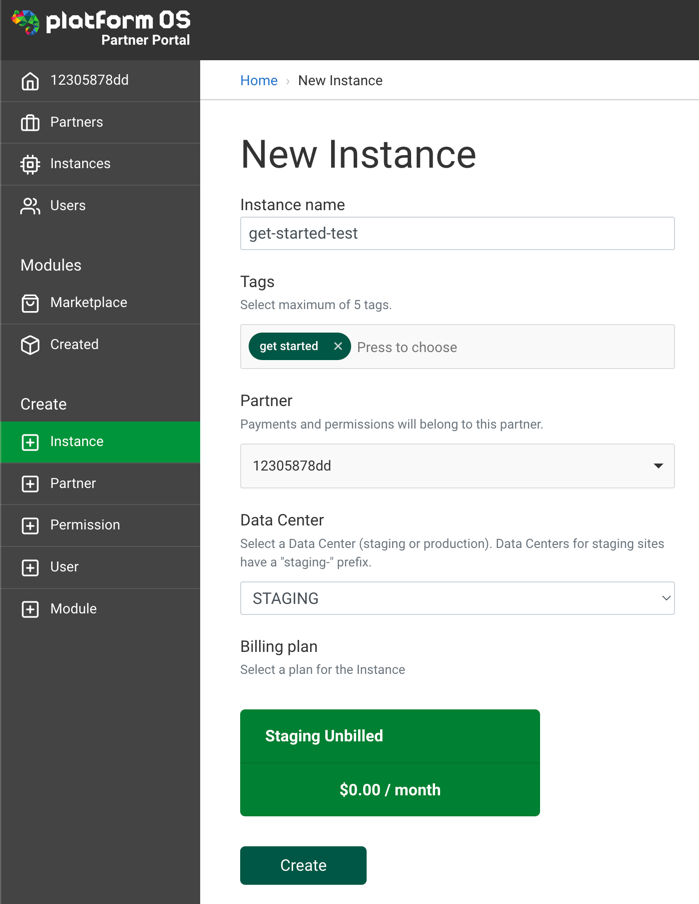Click the Create button

(x=303, y=865)
